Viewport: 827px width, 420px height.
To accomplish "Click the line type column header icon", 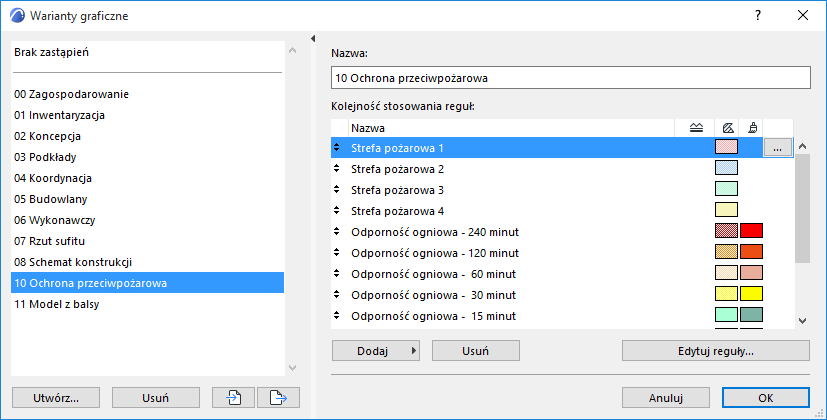I will coord(697,127).
